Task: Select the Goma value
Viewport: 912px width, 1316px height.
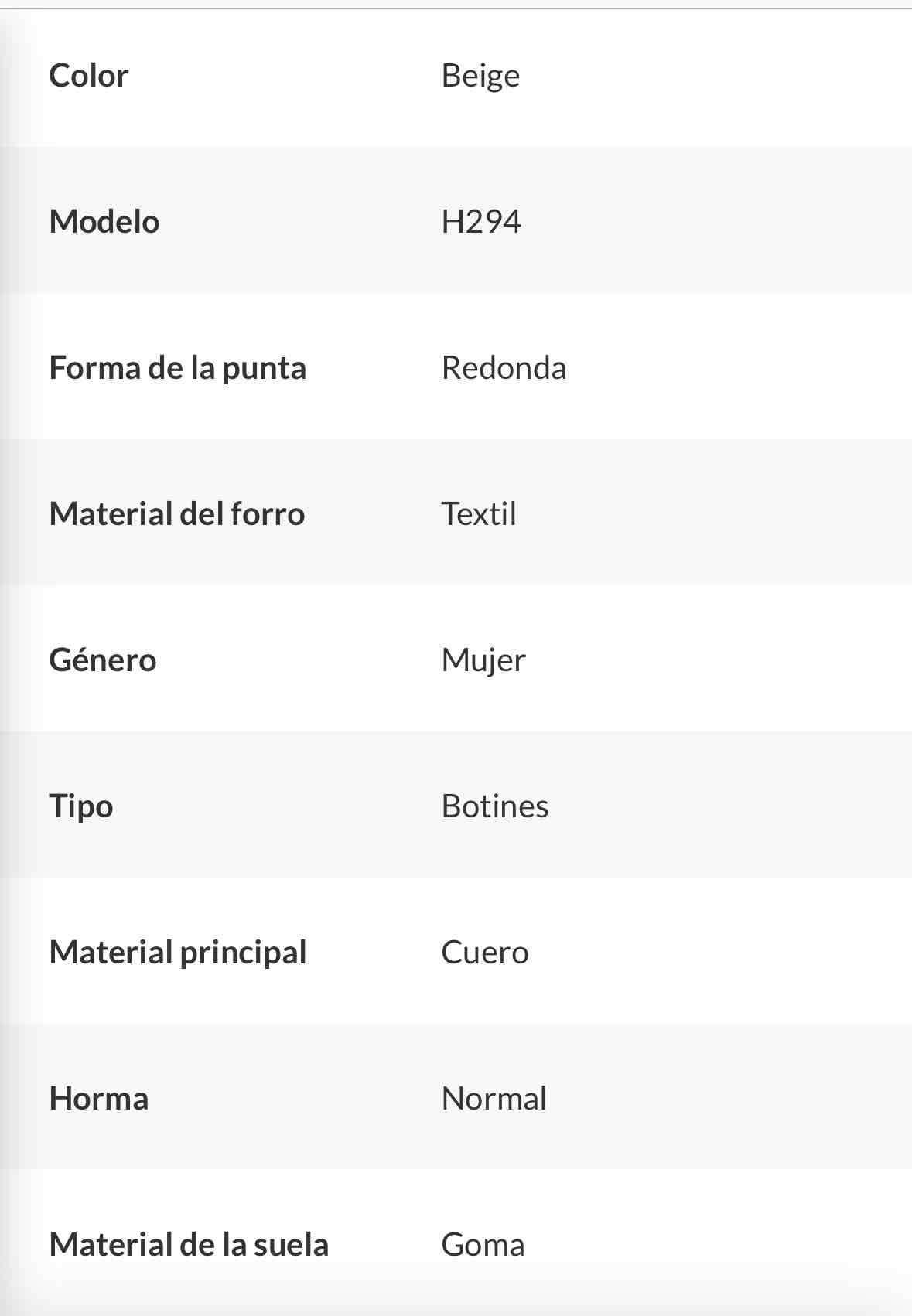Action: pyautogui.click(x=483, y=1245)
